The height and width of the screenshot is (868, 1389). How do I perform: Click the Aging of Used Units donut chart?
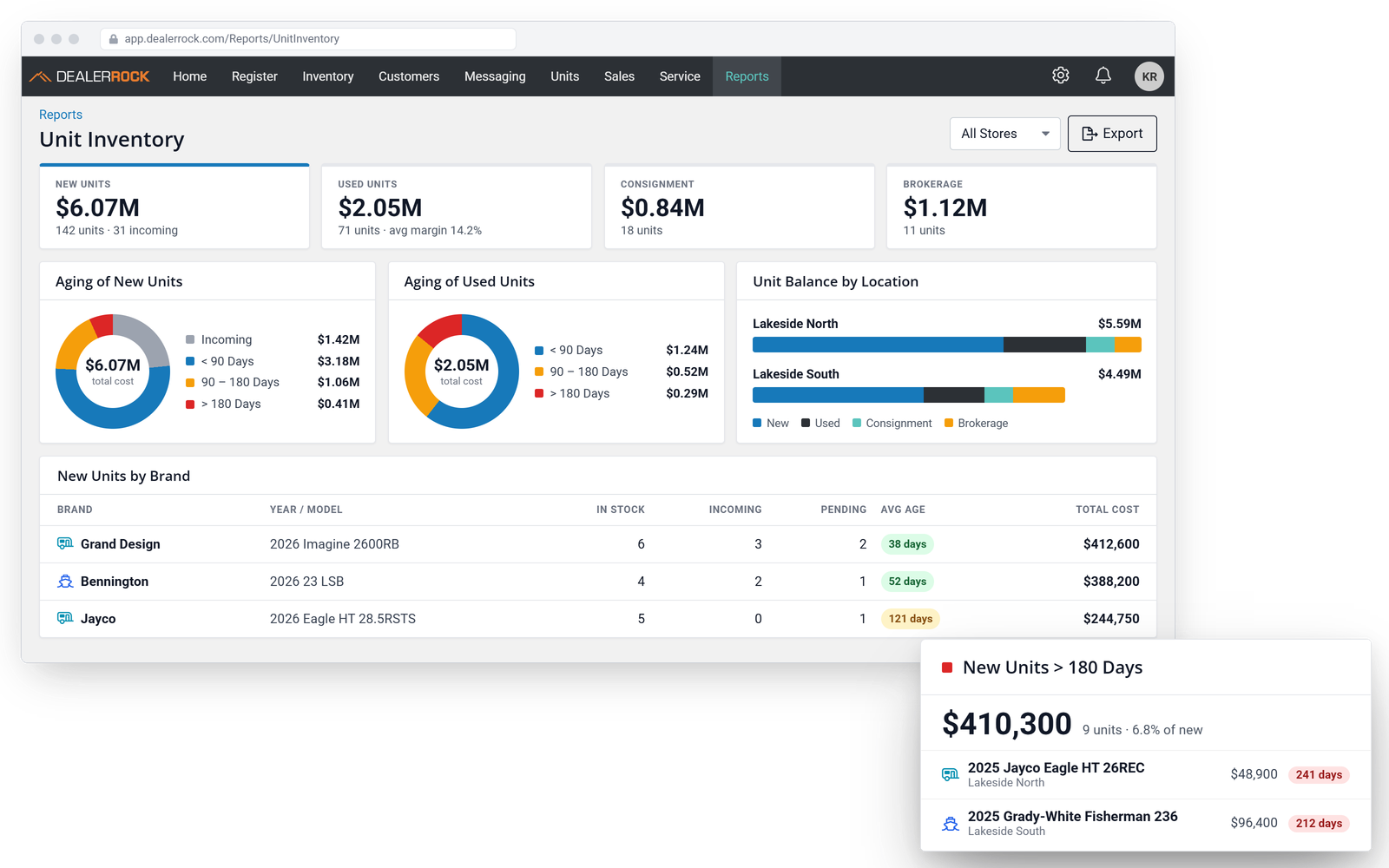point(462,372)
